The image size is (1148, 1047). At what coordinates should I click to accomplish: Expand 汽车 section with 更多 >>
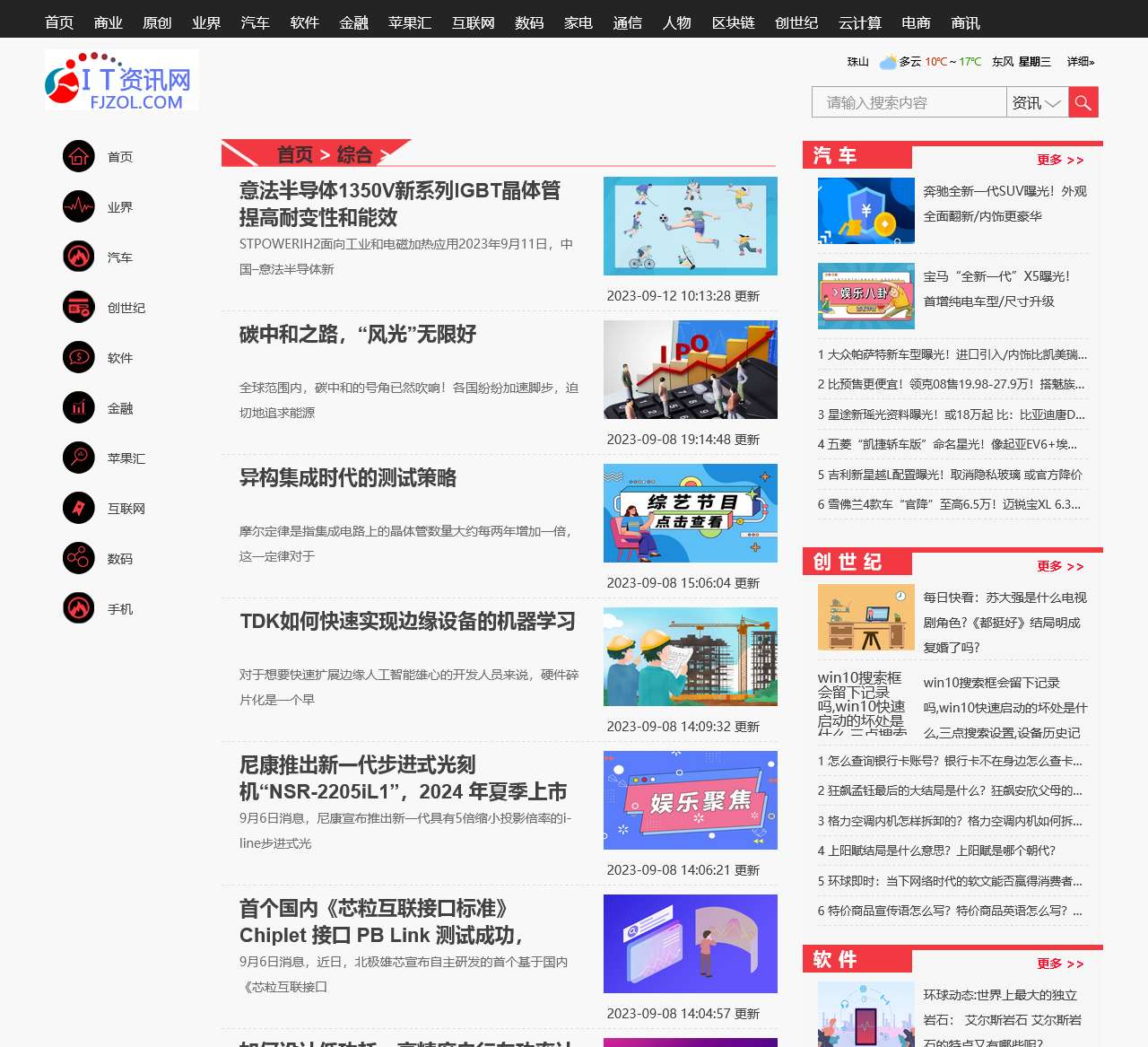1060,160
